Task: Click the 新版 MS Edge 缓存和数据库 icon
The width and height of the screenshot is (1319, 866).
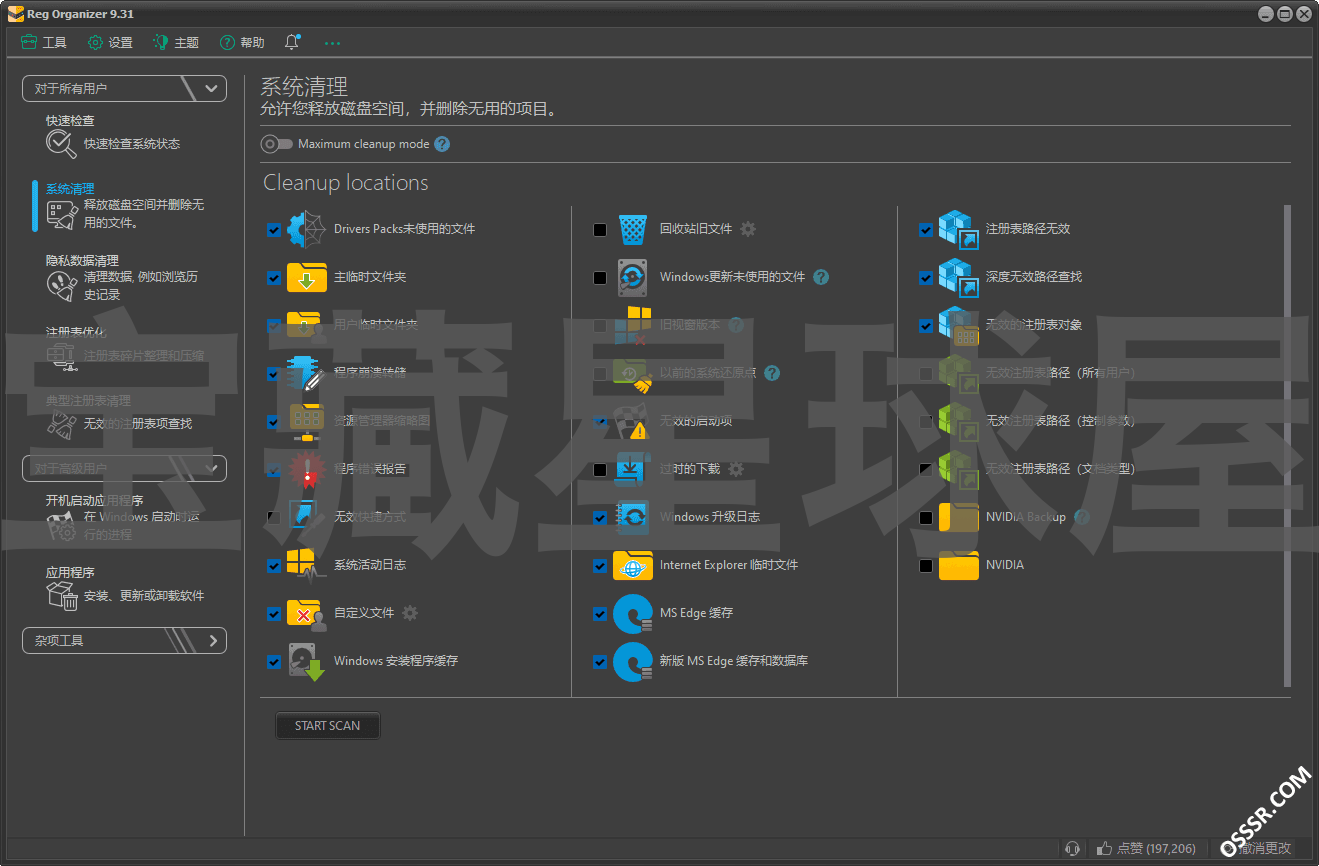Action: click(x=633, y=661)
